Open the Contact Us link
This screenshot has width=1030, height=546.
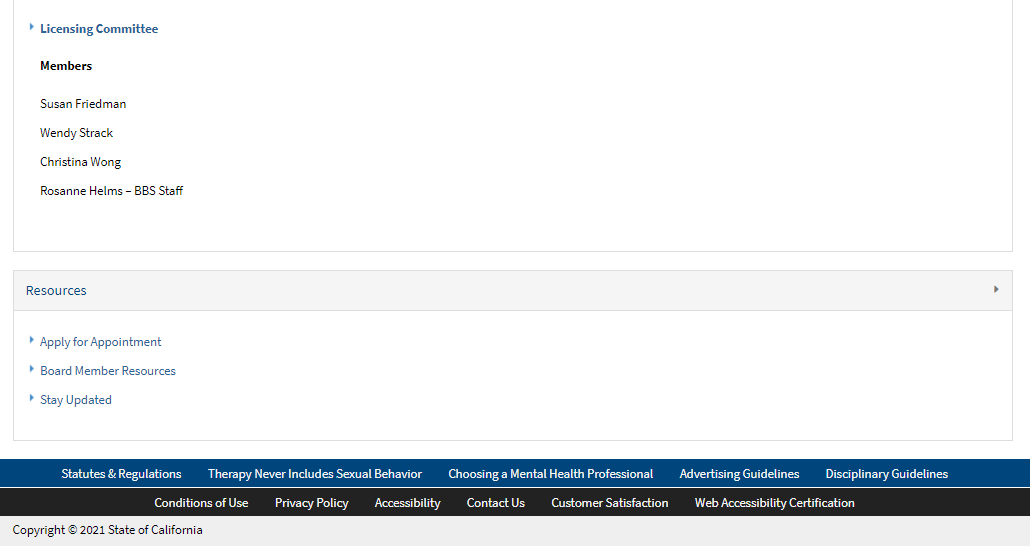click(495, 503)
